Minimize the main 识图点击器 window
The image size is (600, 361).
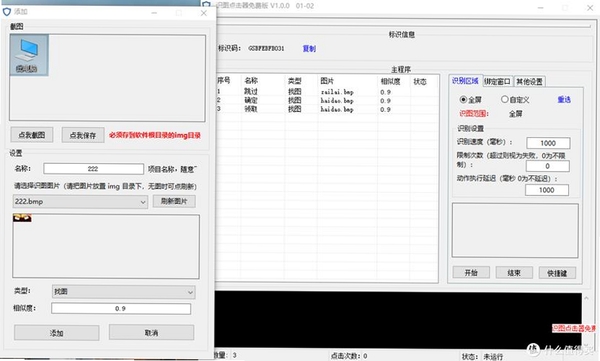541,8
